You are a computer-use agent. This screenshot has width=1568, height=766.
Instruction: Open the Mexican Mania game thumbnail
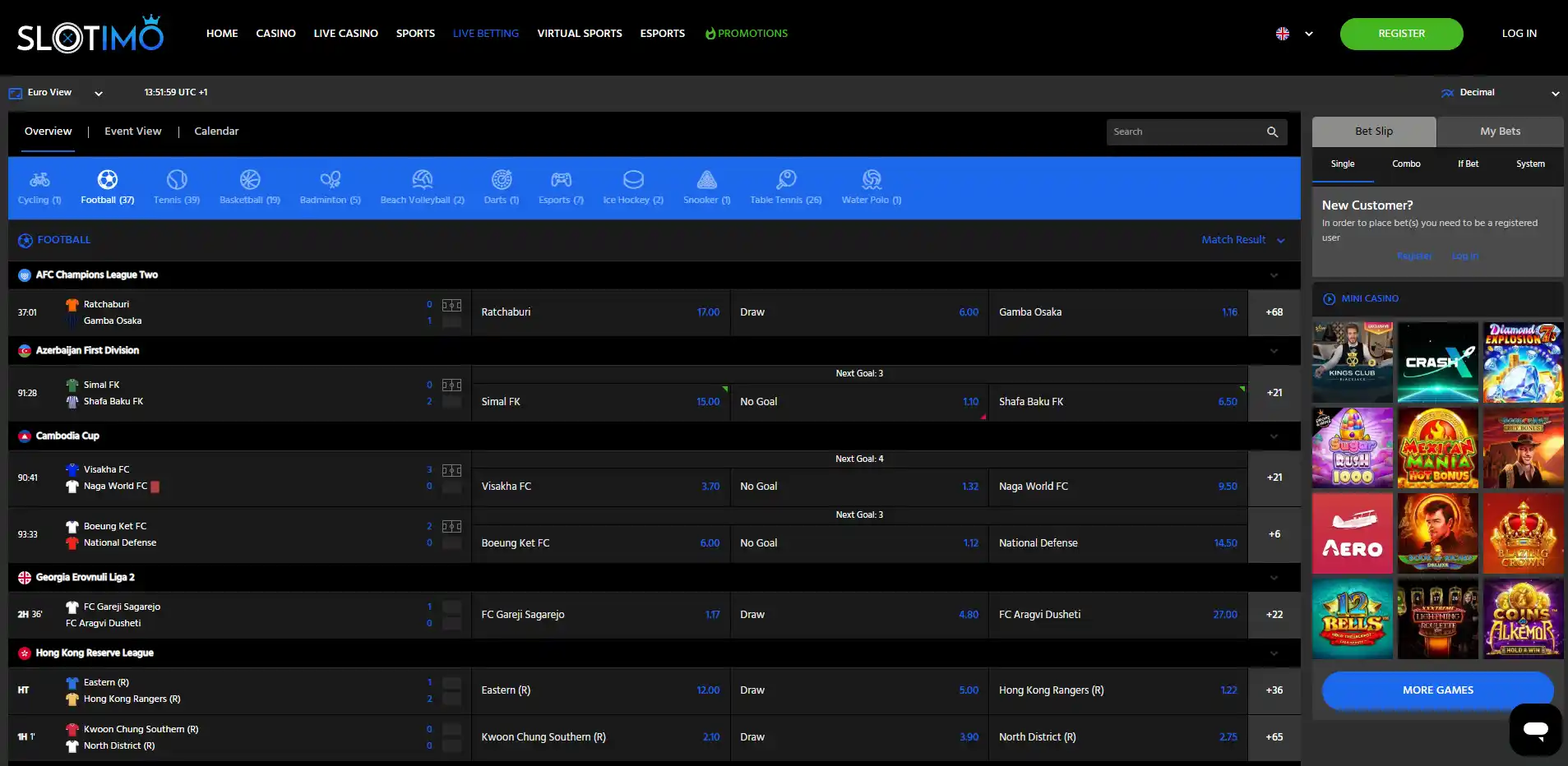point(1437,448)
